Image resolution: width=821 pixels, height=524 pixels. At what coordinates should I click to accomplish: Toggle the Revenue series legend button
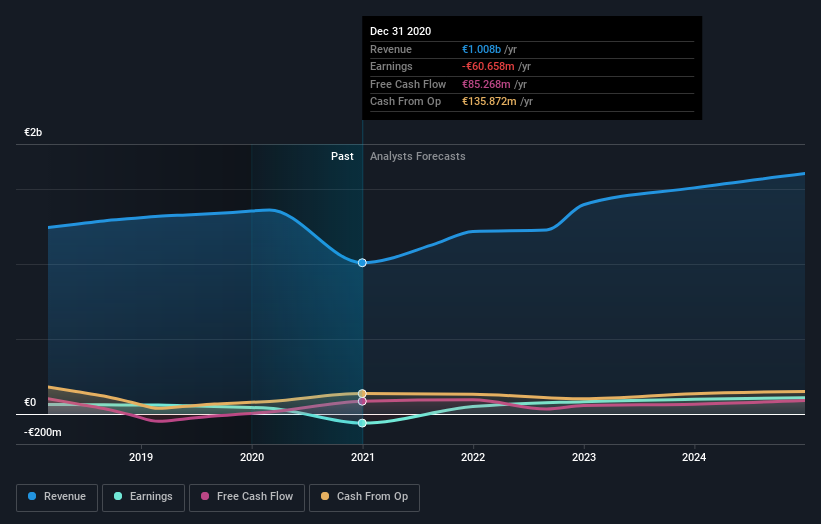pos(57,497)
